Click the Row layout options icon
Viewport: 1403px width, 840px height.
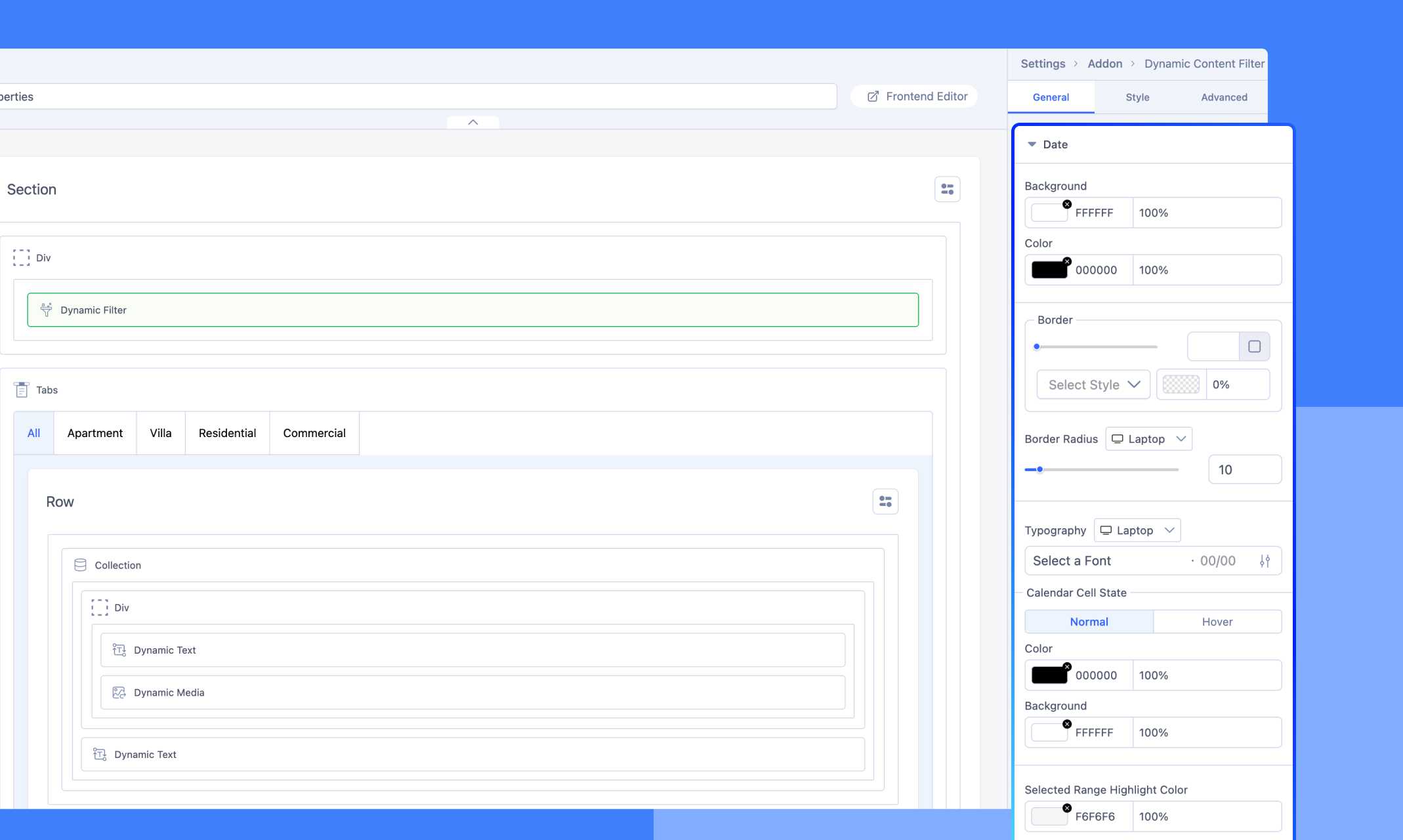pos(885,501)
